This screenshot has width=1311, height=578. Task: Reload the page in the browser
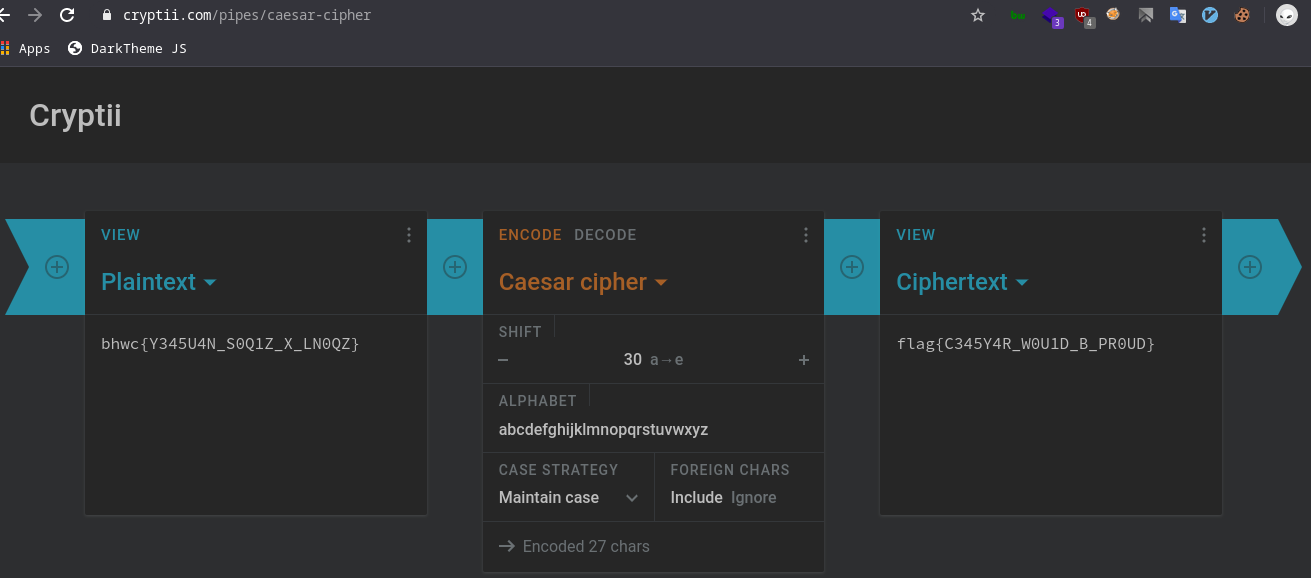(x=67, y=15)
